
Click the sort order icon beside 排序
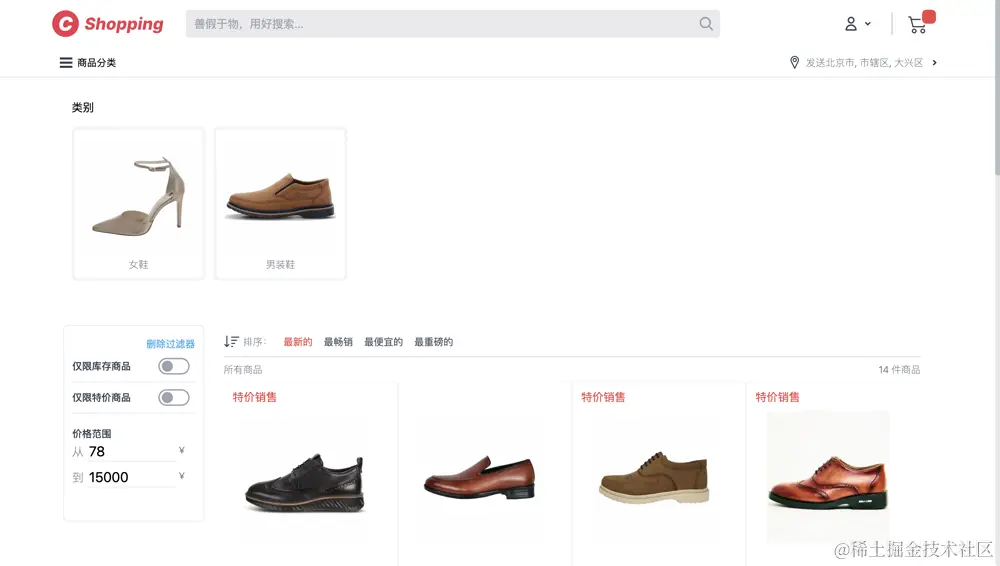[232, 341]
